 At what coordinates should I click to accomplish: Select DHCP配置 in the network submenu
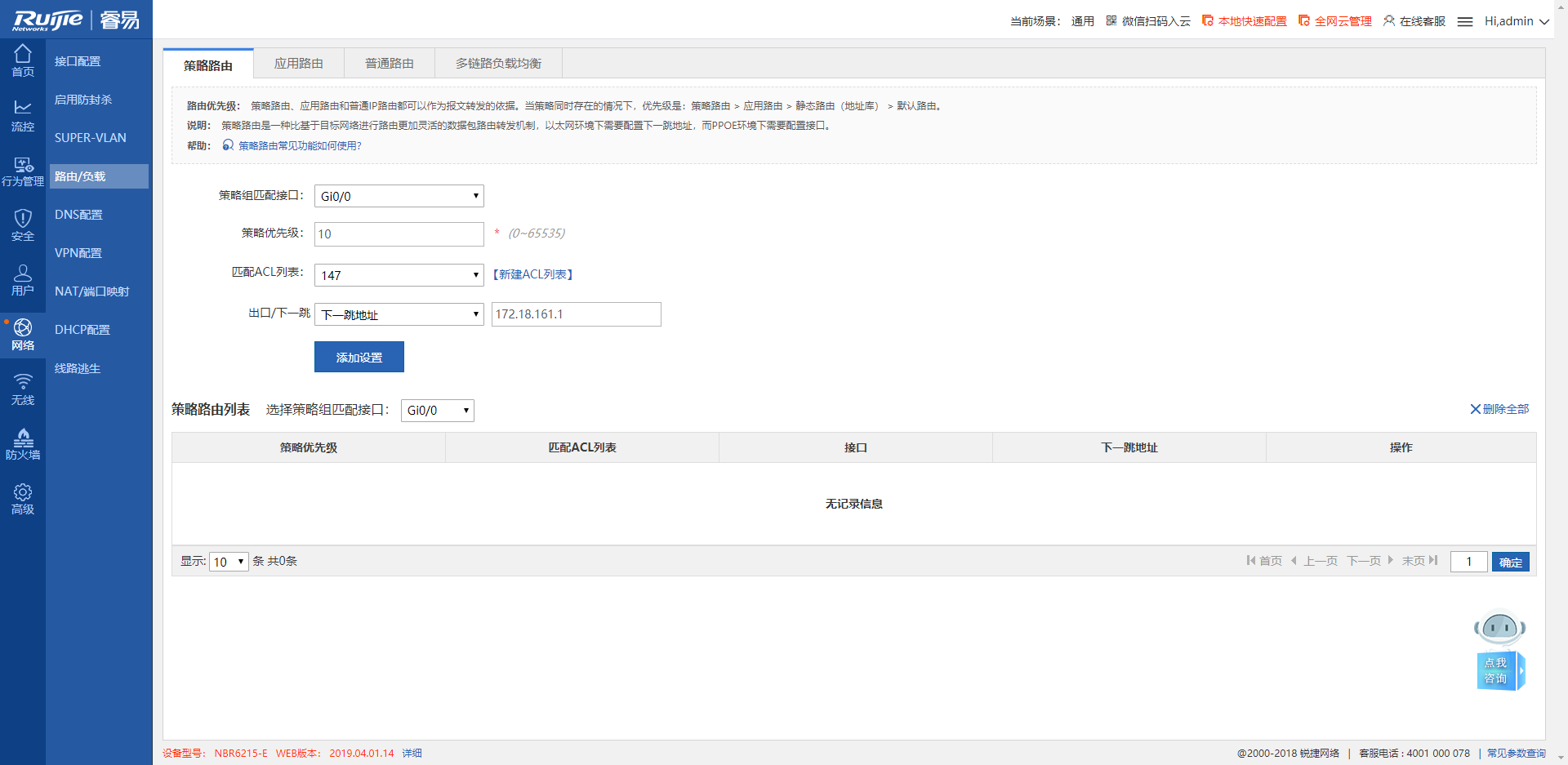click(x=82, y=330)
